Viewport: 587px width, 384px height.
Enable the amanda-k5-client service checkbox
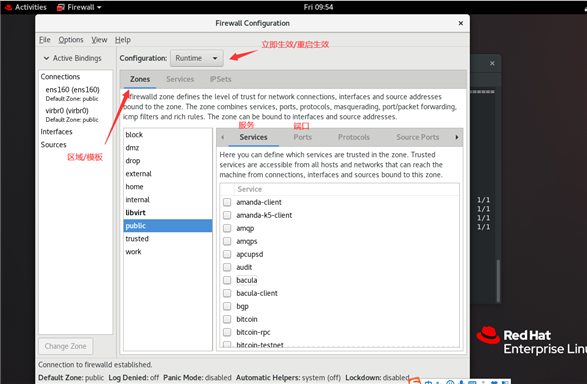[227, 215]
